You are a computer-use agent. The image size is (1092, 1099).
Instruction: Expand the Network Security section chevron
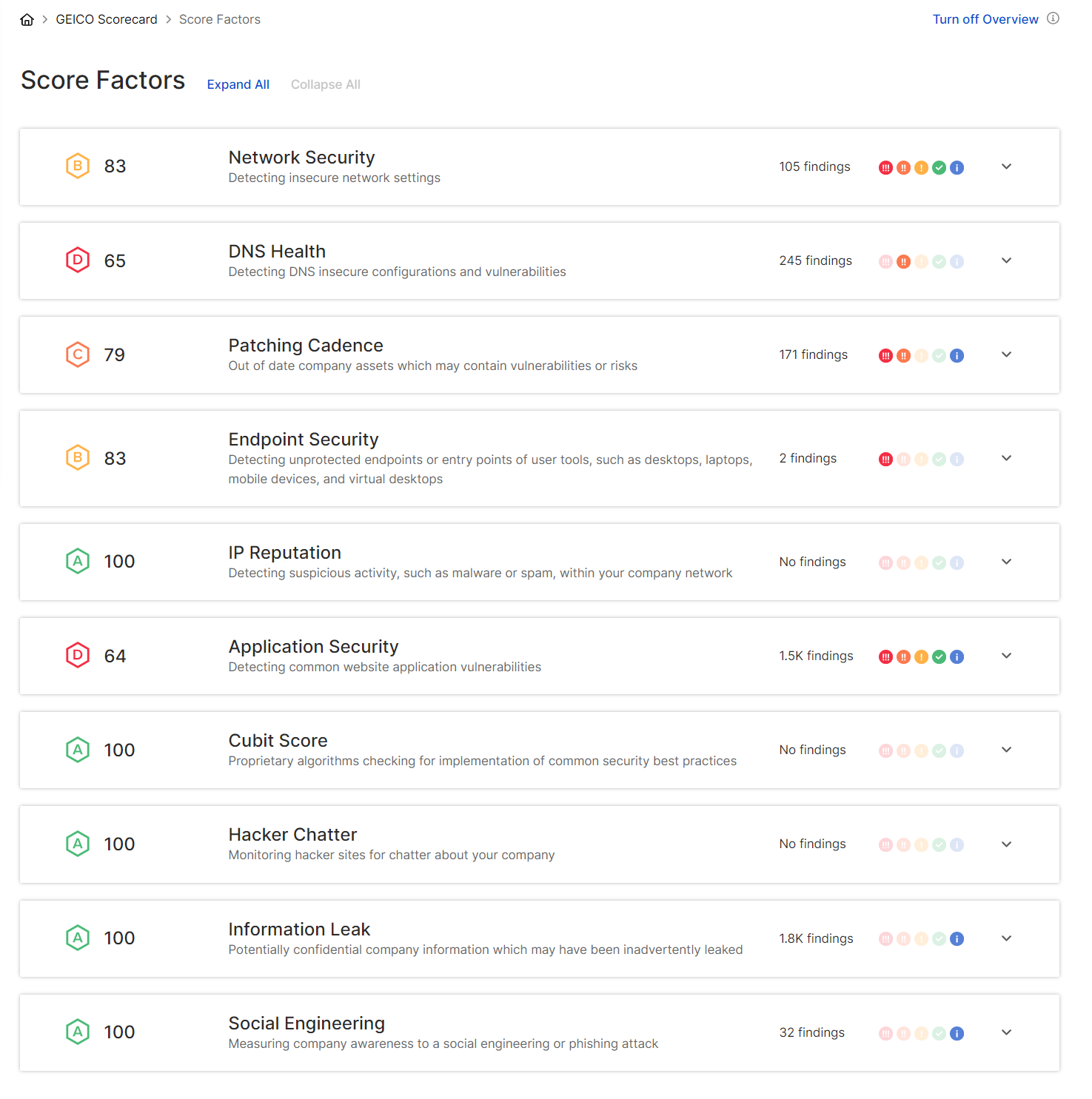(x=1006, y=167)
